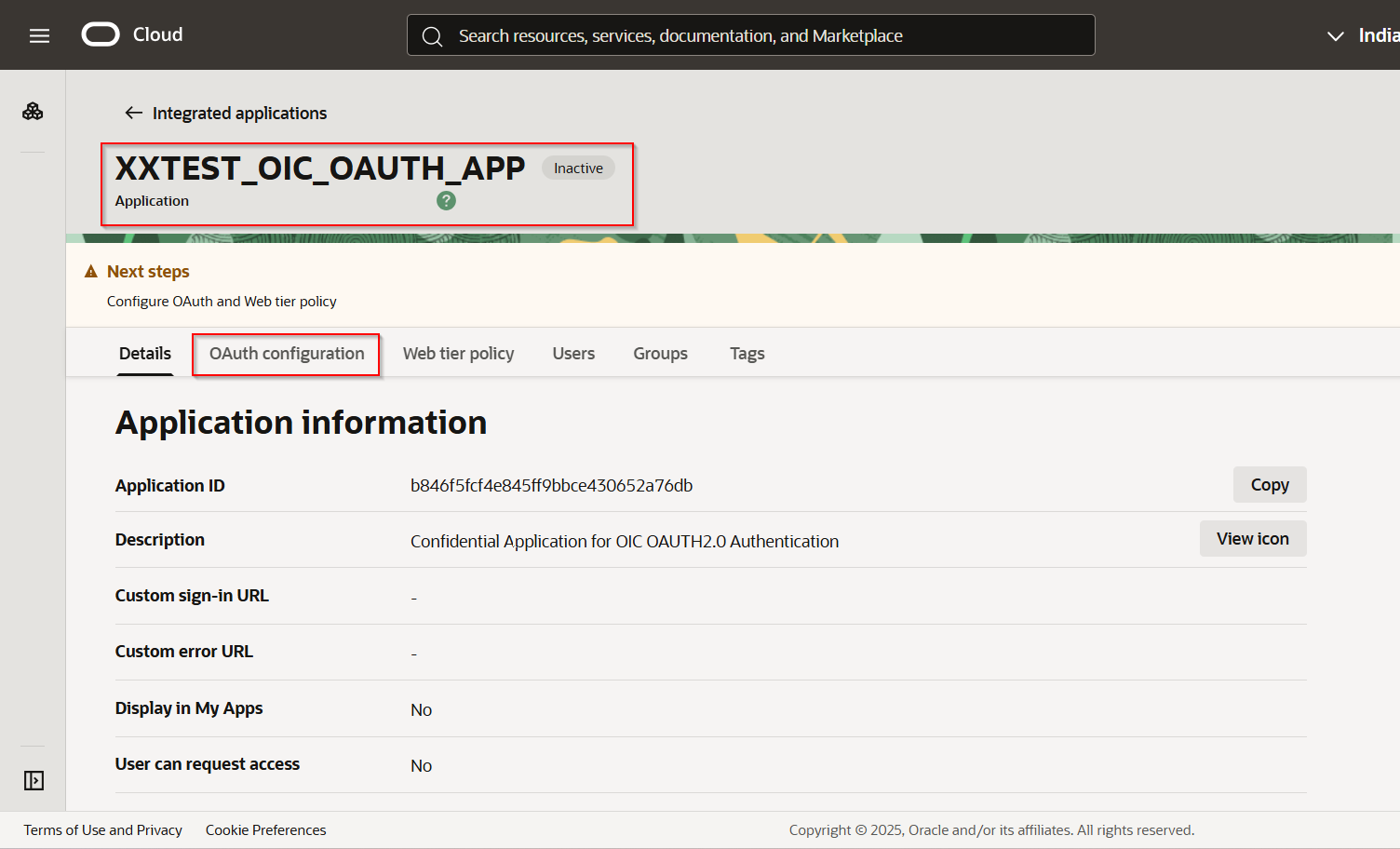Select the Users tab
The image size is (1400, 849).
pos(573,354)
